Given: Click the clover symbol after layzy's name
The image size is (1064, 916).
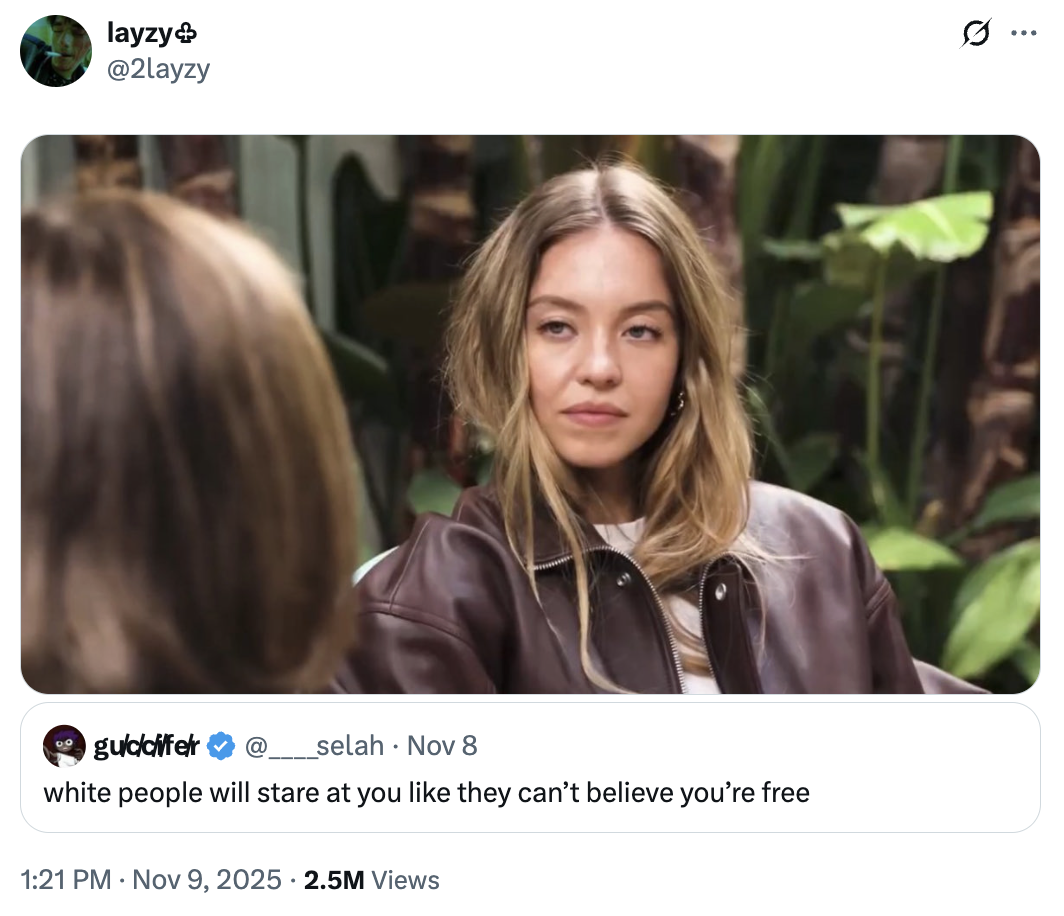Looking at the screenshot, I should click(184, 31).
